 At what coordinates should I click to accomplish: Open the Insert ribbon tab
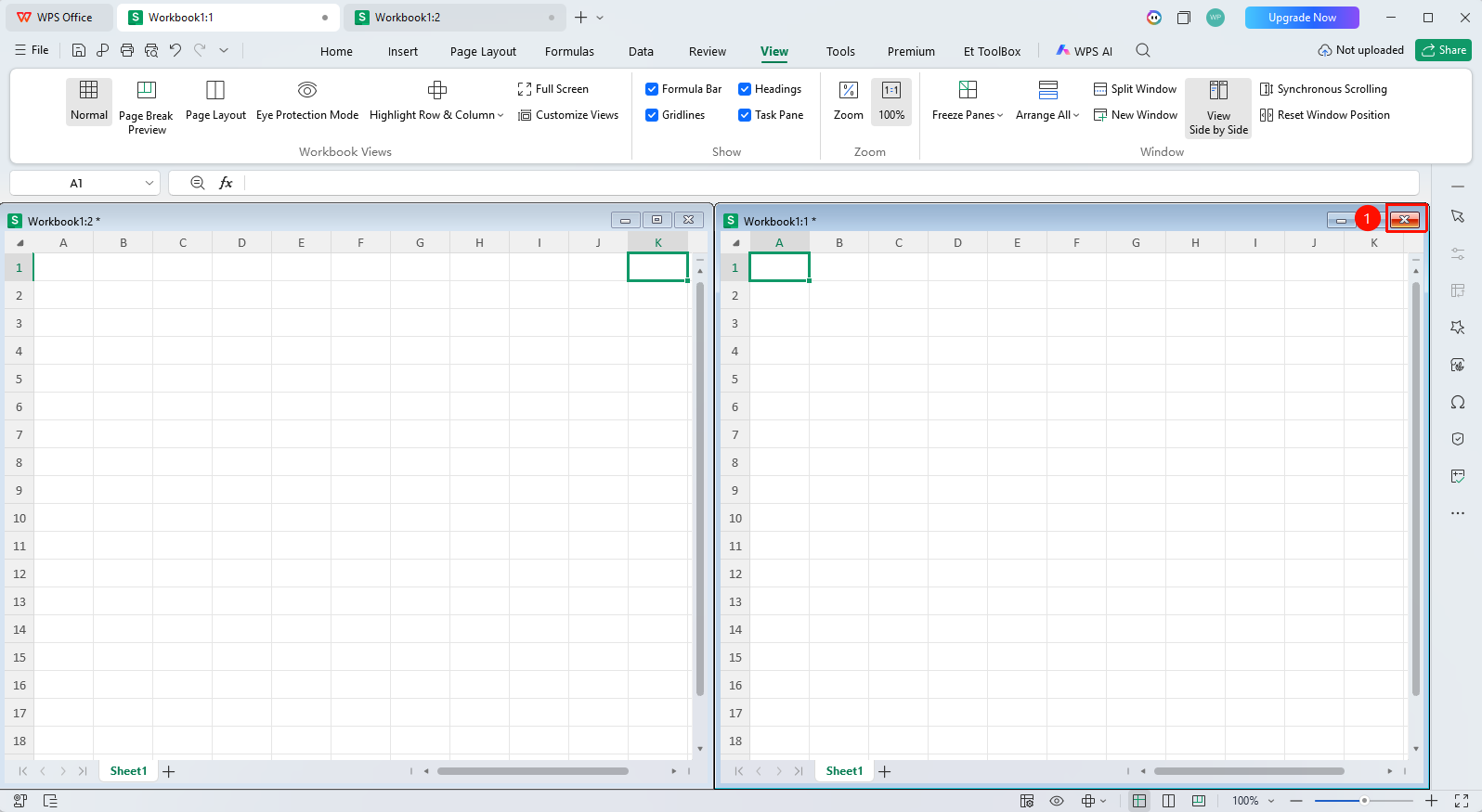click(x=403, y=52)
